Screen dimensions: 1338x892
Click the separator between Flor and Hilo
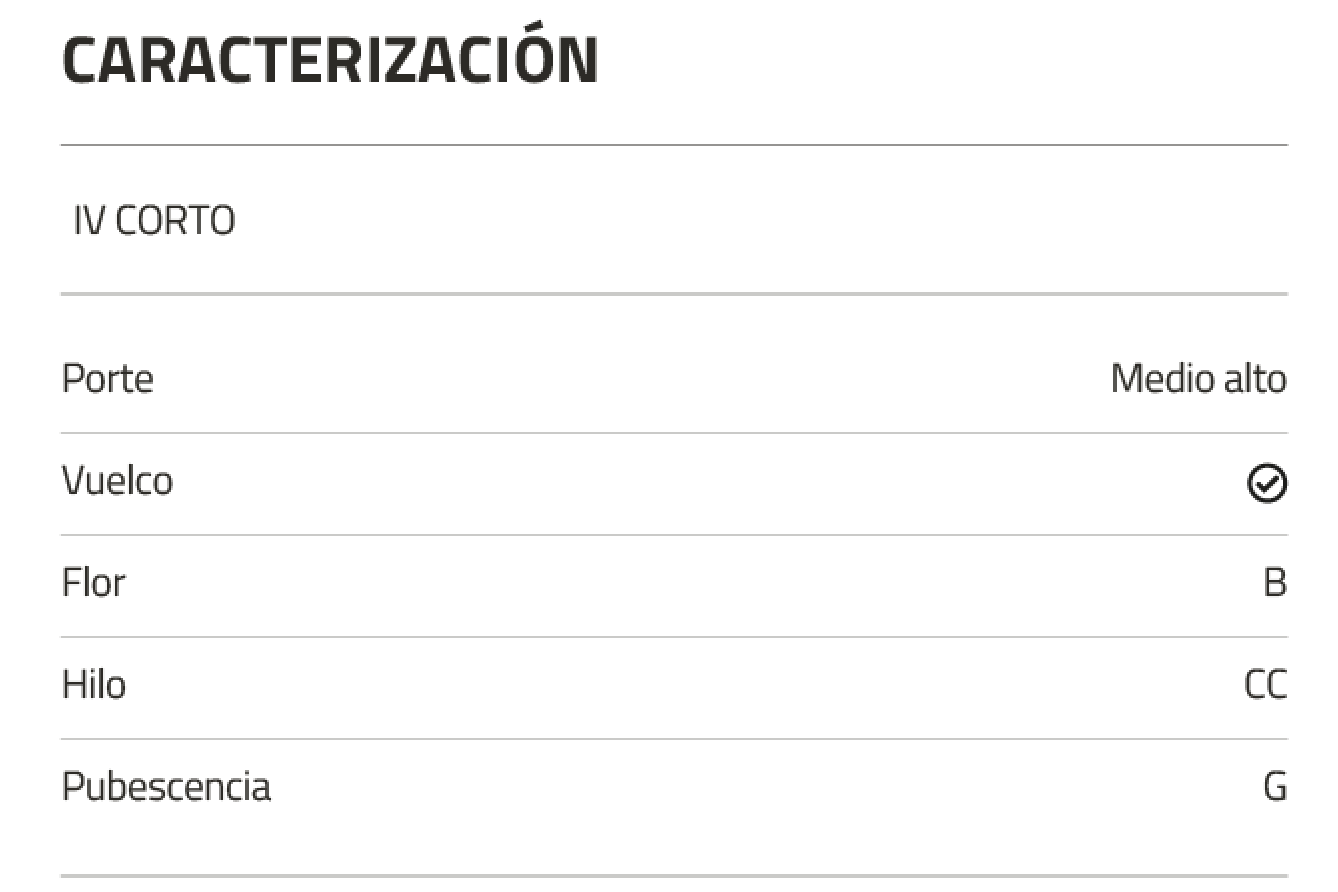coord(674,637)
